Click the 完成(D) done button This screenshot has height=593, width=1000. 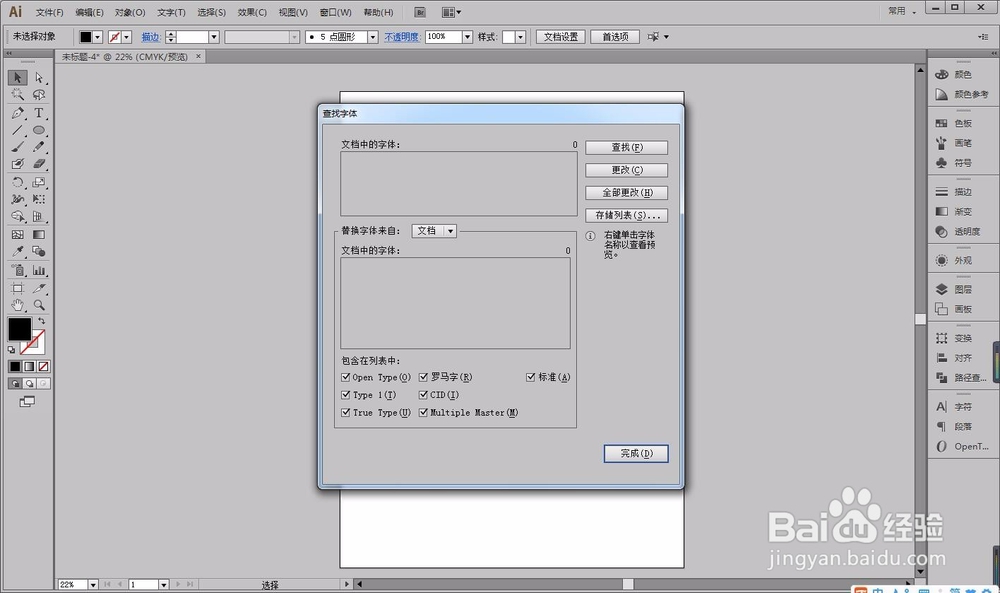tap(636, 453)
